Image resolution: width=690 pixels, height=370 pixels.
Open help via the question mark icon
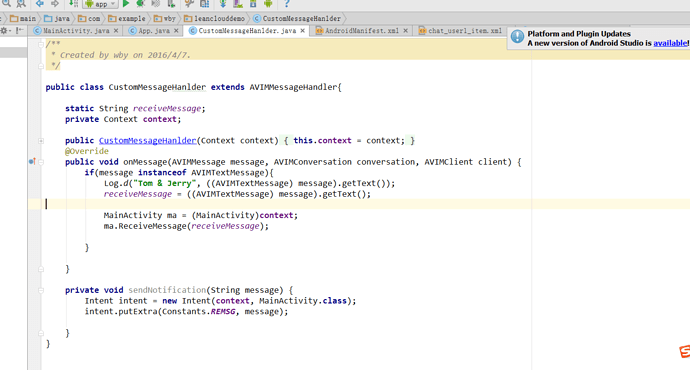(x=286, y=4)
